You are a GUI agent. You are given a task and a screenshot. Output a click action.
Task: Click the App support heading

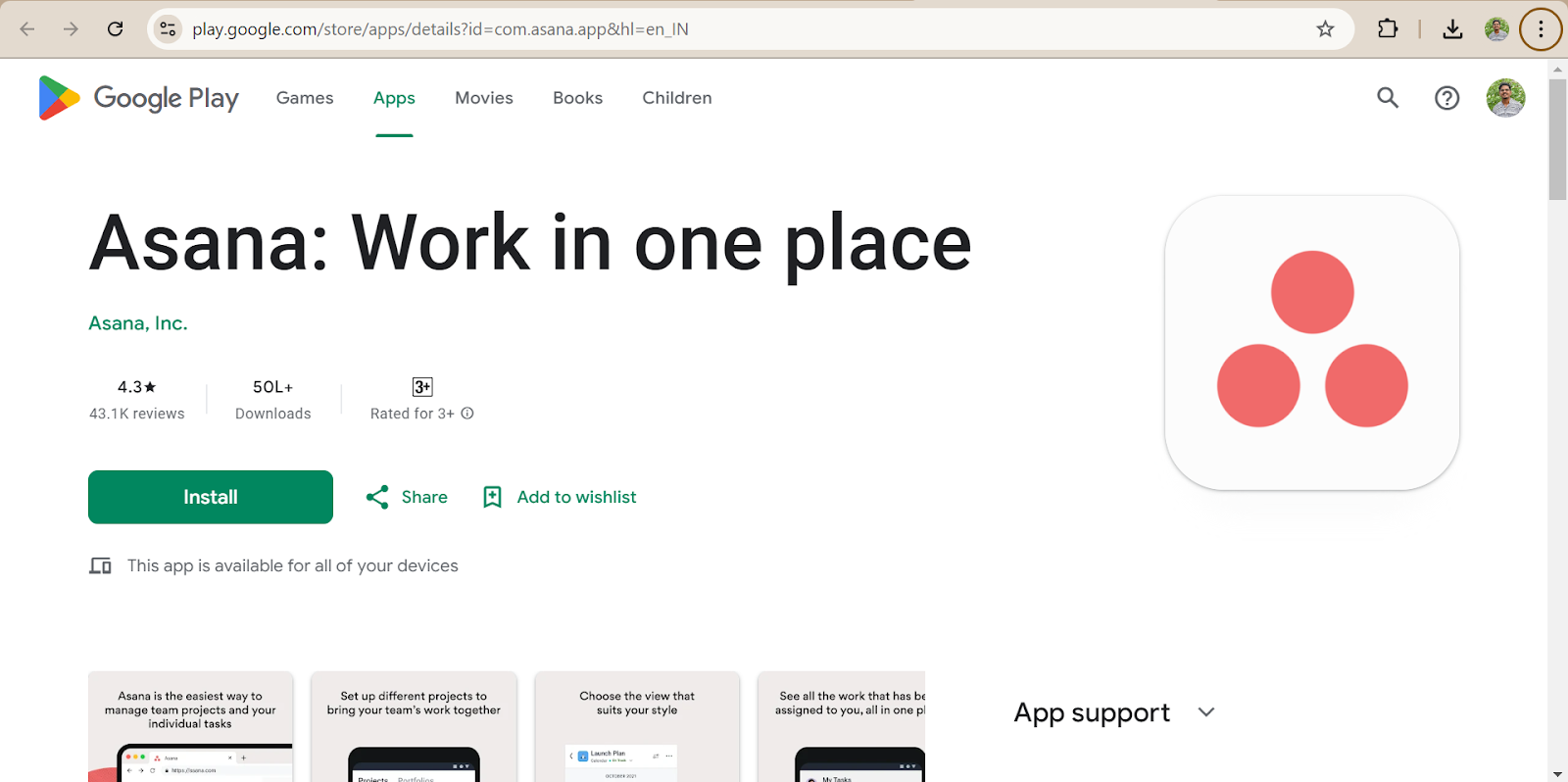pos(1092,712)
